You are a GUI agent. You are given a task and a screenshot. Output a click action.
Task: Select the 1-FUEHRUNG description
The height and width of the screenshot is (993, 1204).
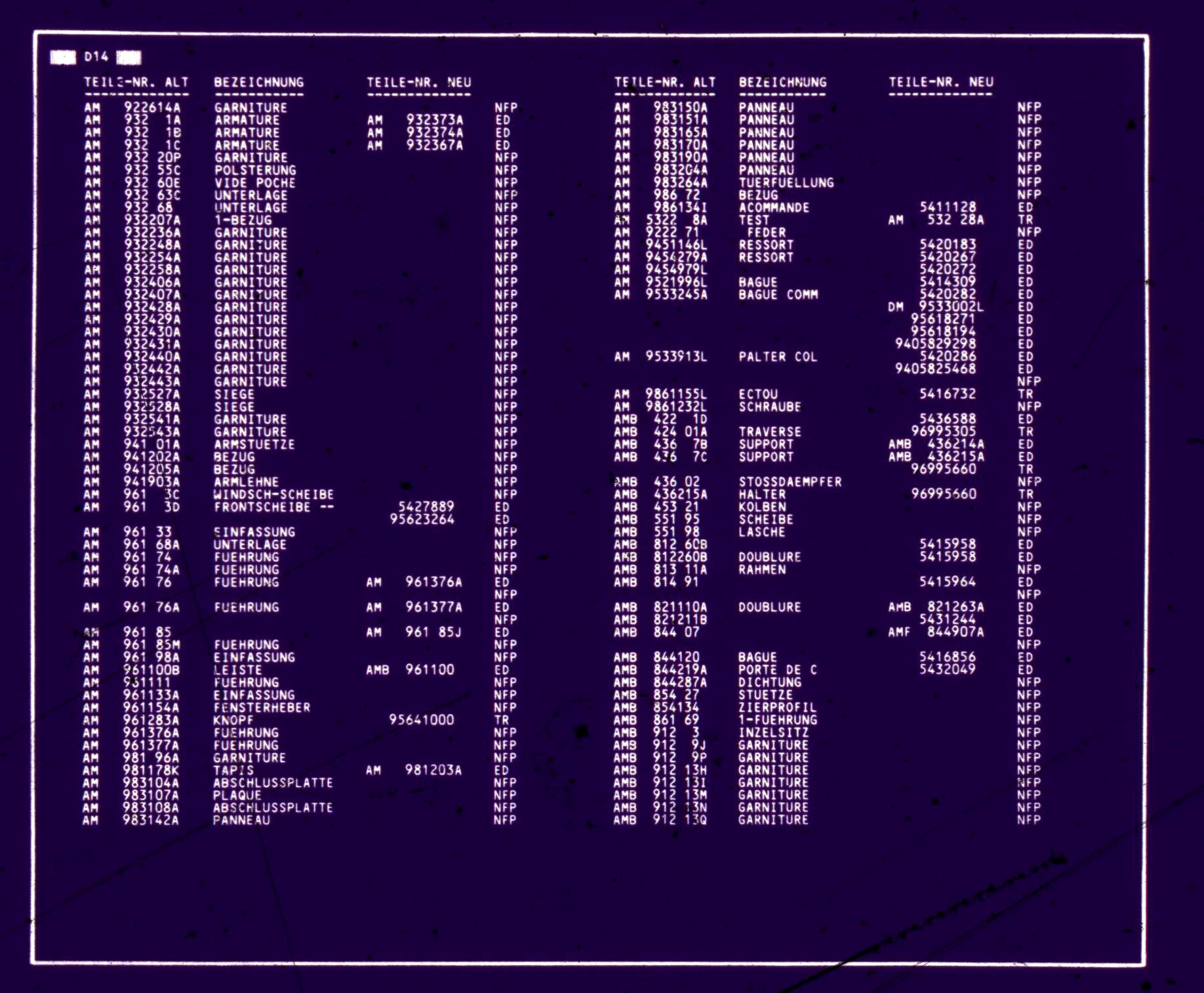(778, 719)
